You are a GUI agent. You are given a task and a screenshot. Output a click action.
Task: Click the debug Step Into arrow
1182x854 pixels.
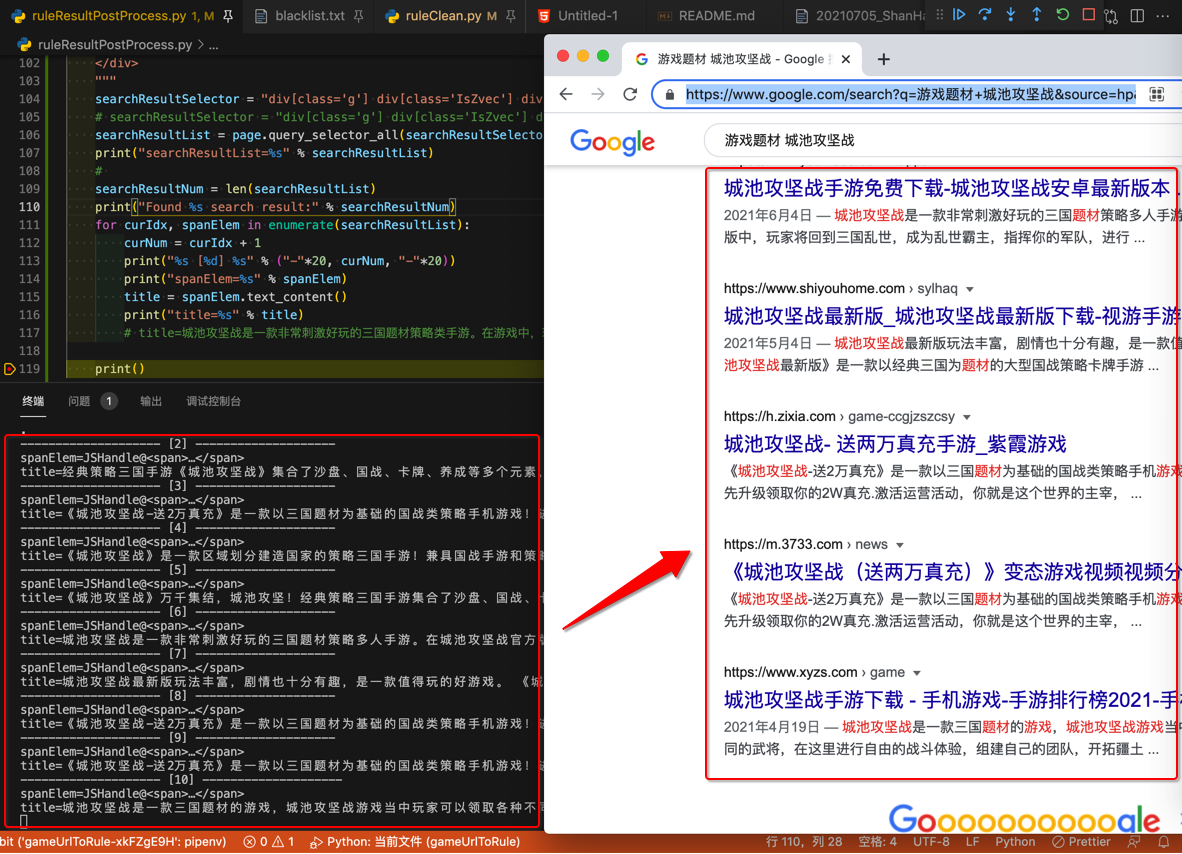(1011, 15)
